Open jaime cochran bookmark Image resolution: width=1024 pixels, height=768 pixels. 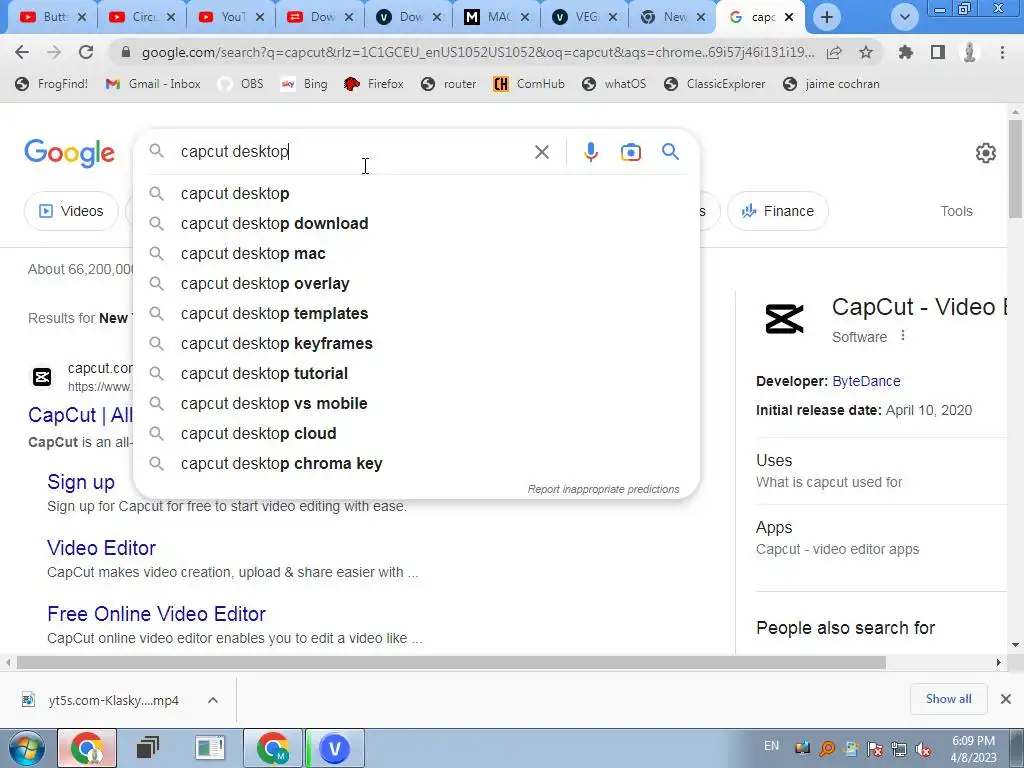click(831, 84)
